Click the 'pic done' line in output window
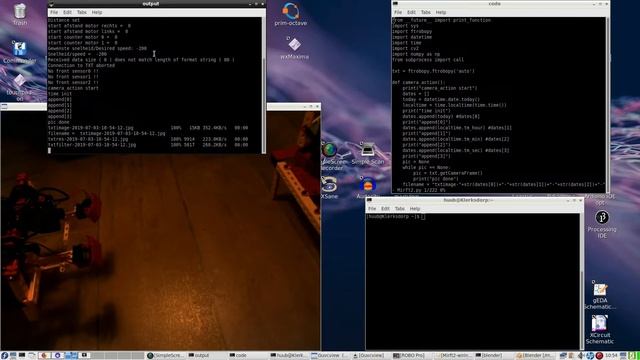The height and width of the screenshot is (360, 640). [58, 122]
